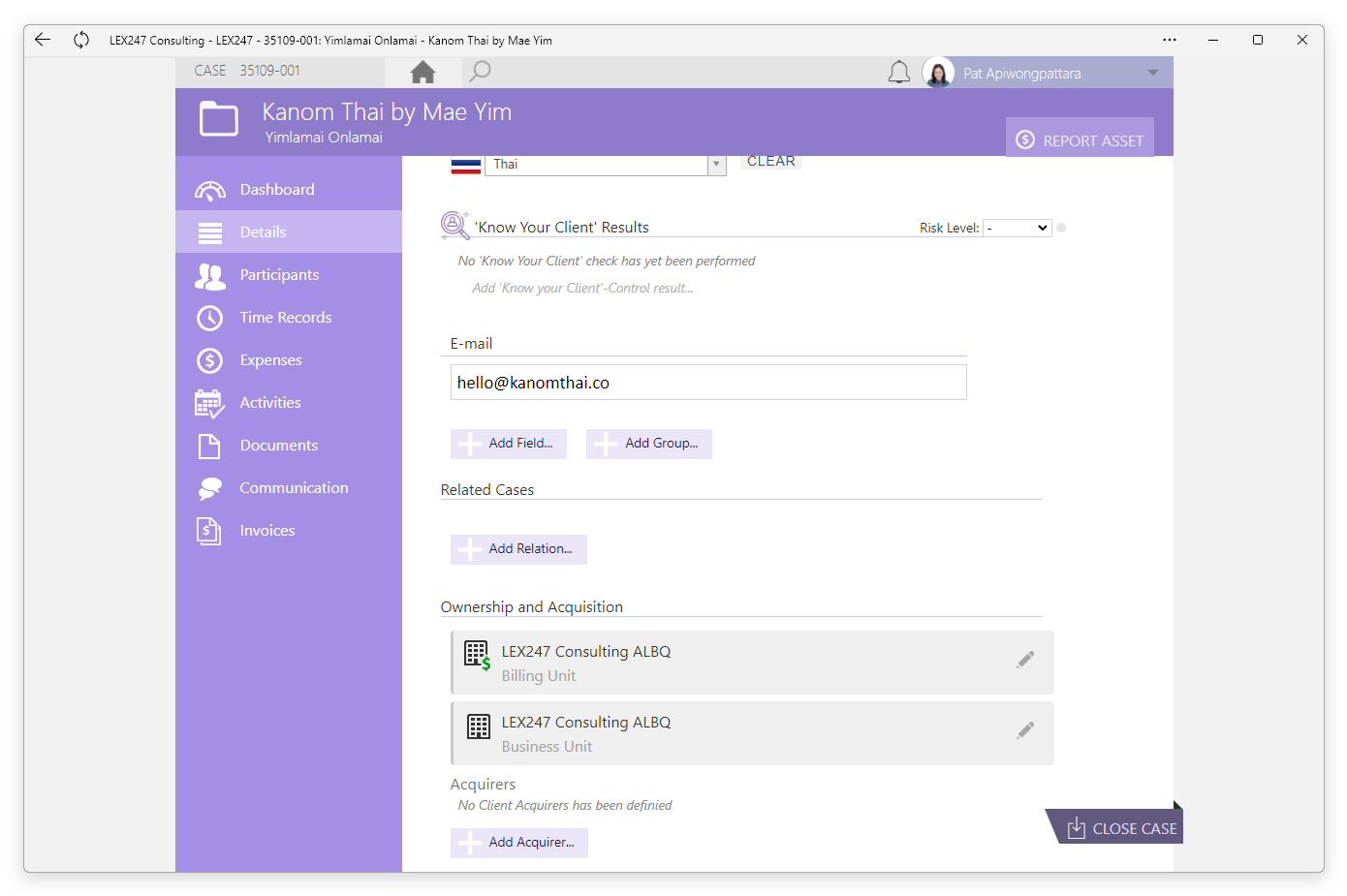Screen dimensions: 1347x896
Task: Click the Communication speech bubble icon
Action: 209,488
